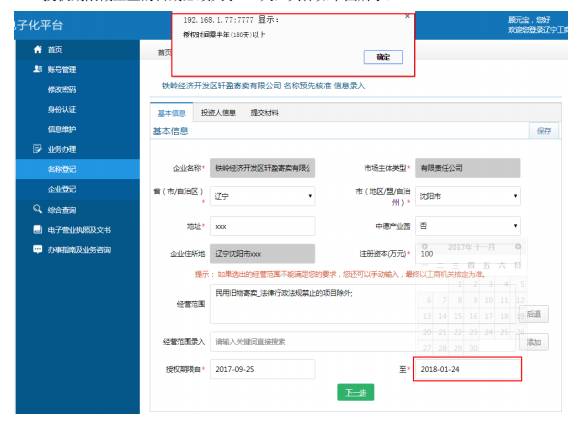
Task: Click the 至 end date field
Action: [467, 369]
